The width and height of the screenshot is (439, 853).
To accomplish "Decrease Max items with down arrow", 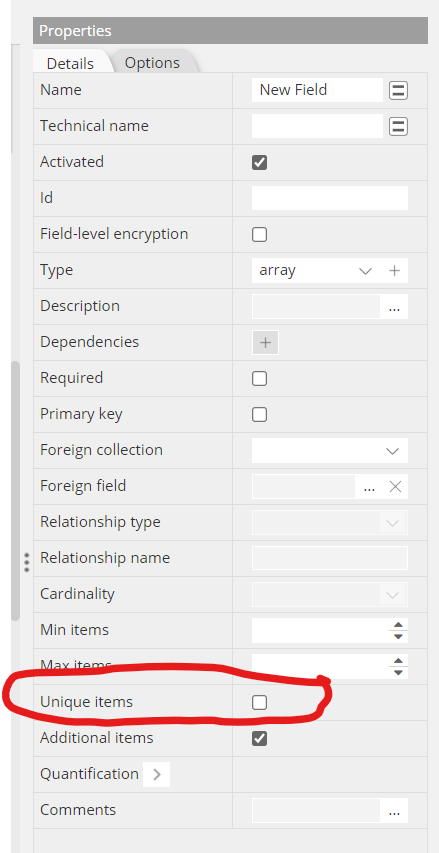I will click(x=398, y=672).
